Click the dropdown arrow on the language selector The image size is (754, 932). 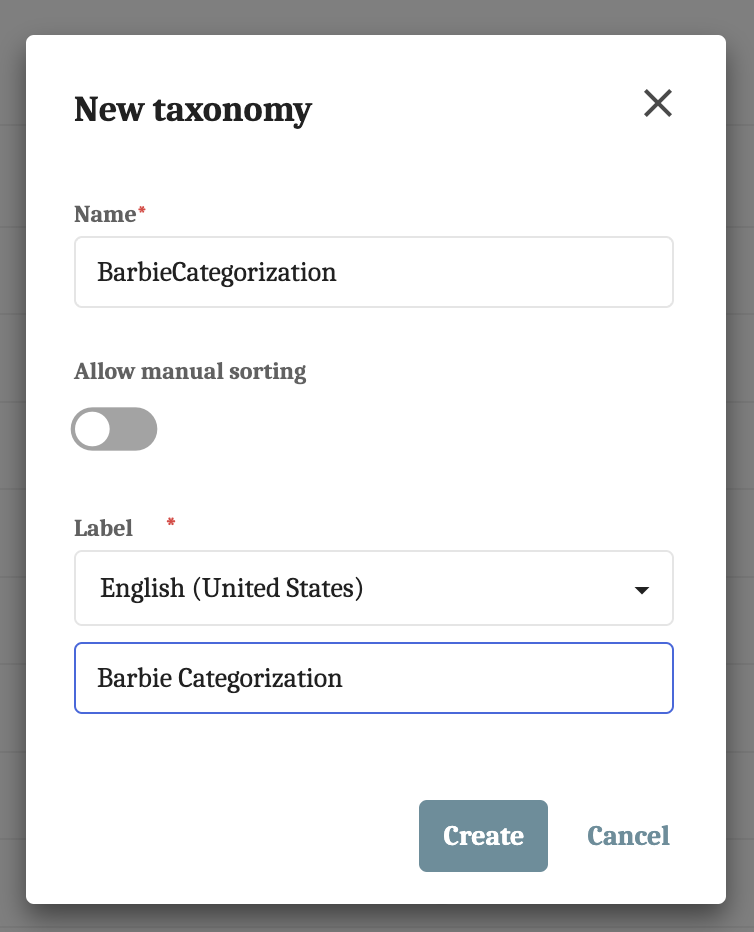644,588
